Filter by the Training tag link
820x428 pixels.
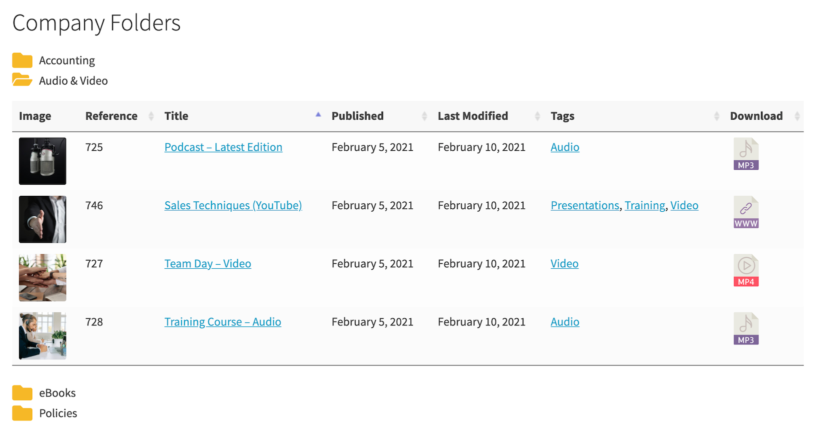tap(644, 206)
